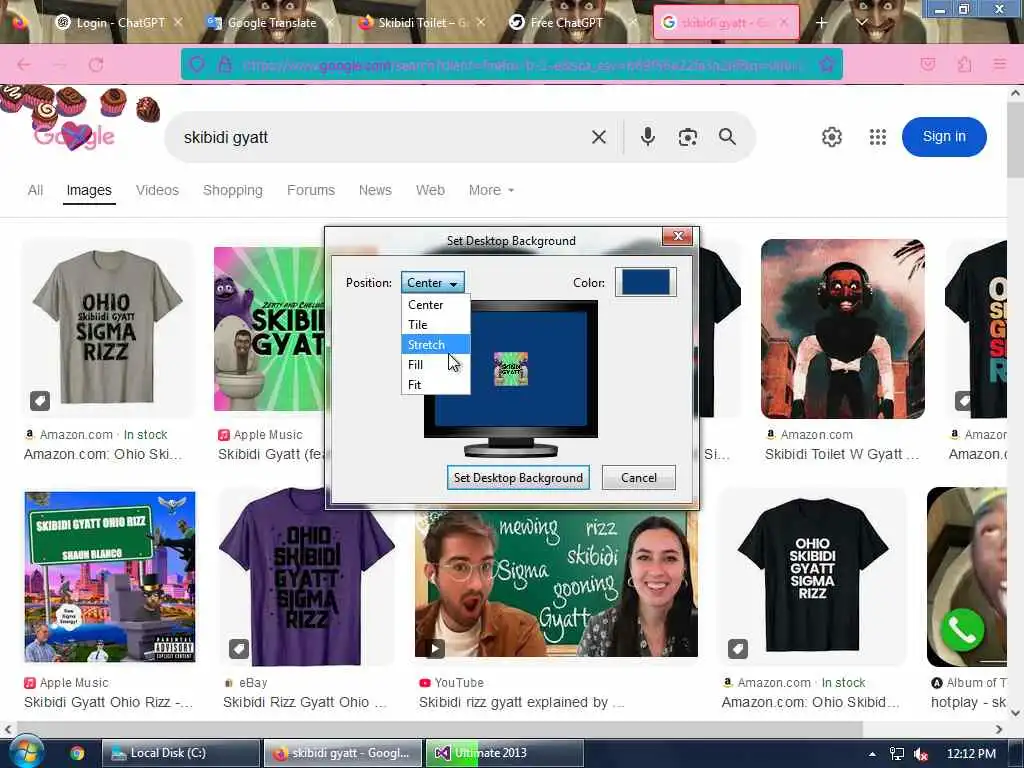The image size is (1024, 768).
Task: Switch to the Shopping results tab
Action: point(232,190)
